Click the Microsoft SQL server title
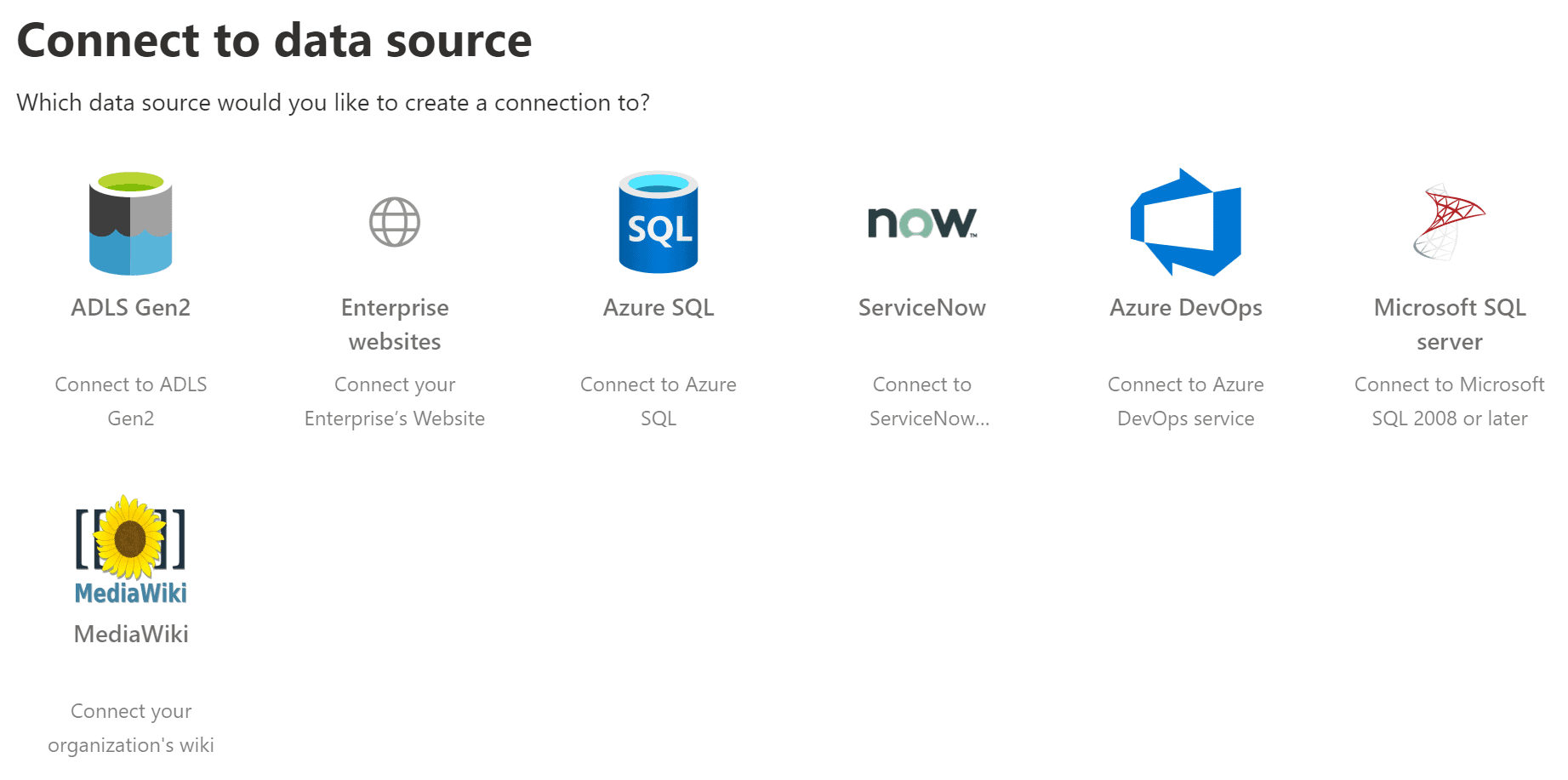This screenshot has height=780, width=1568. [1449, 324]
